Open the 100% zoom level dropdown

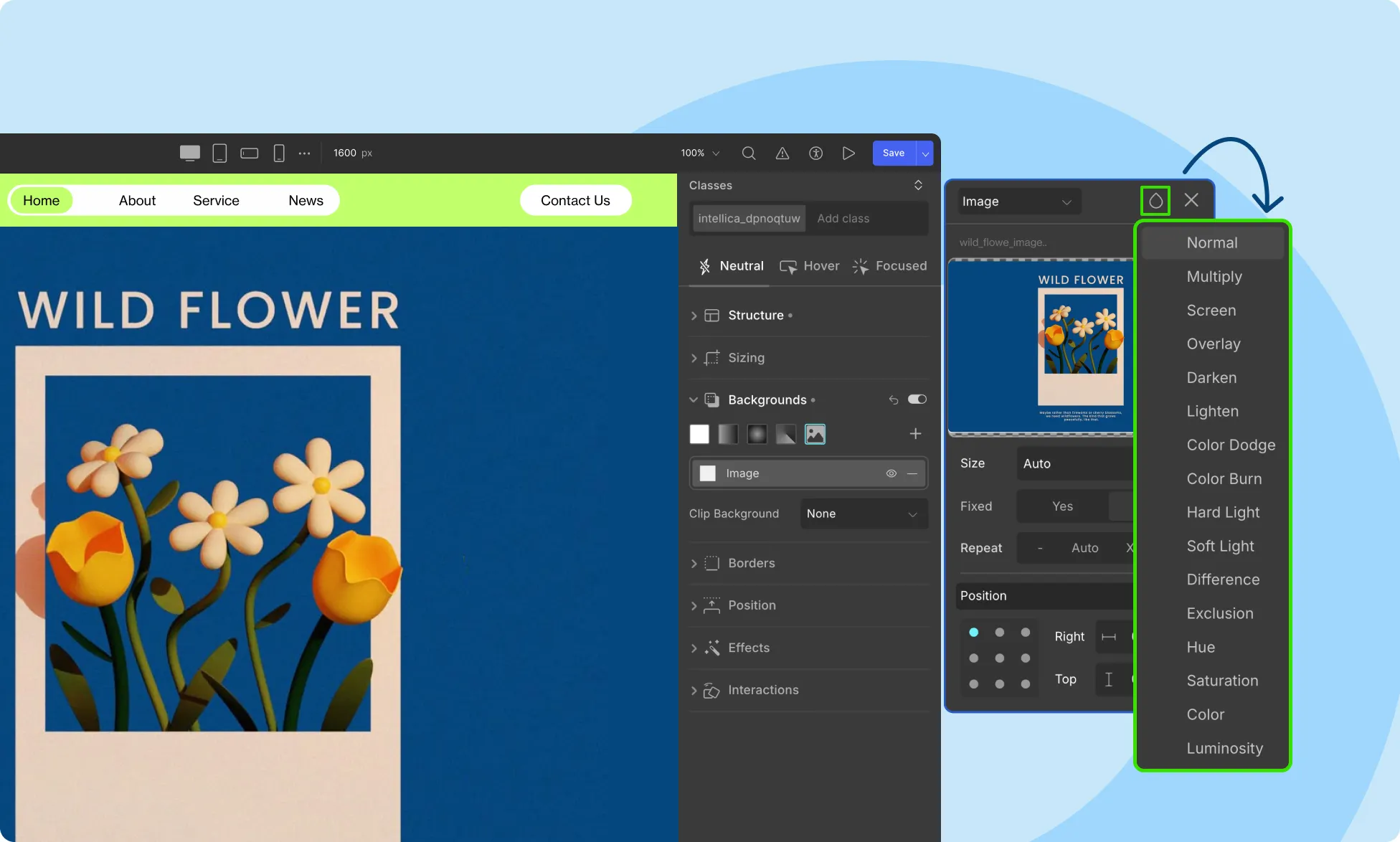pos(700,153)
